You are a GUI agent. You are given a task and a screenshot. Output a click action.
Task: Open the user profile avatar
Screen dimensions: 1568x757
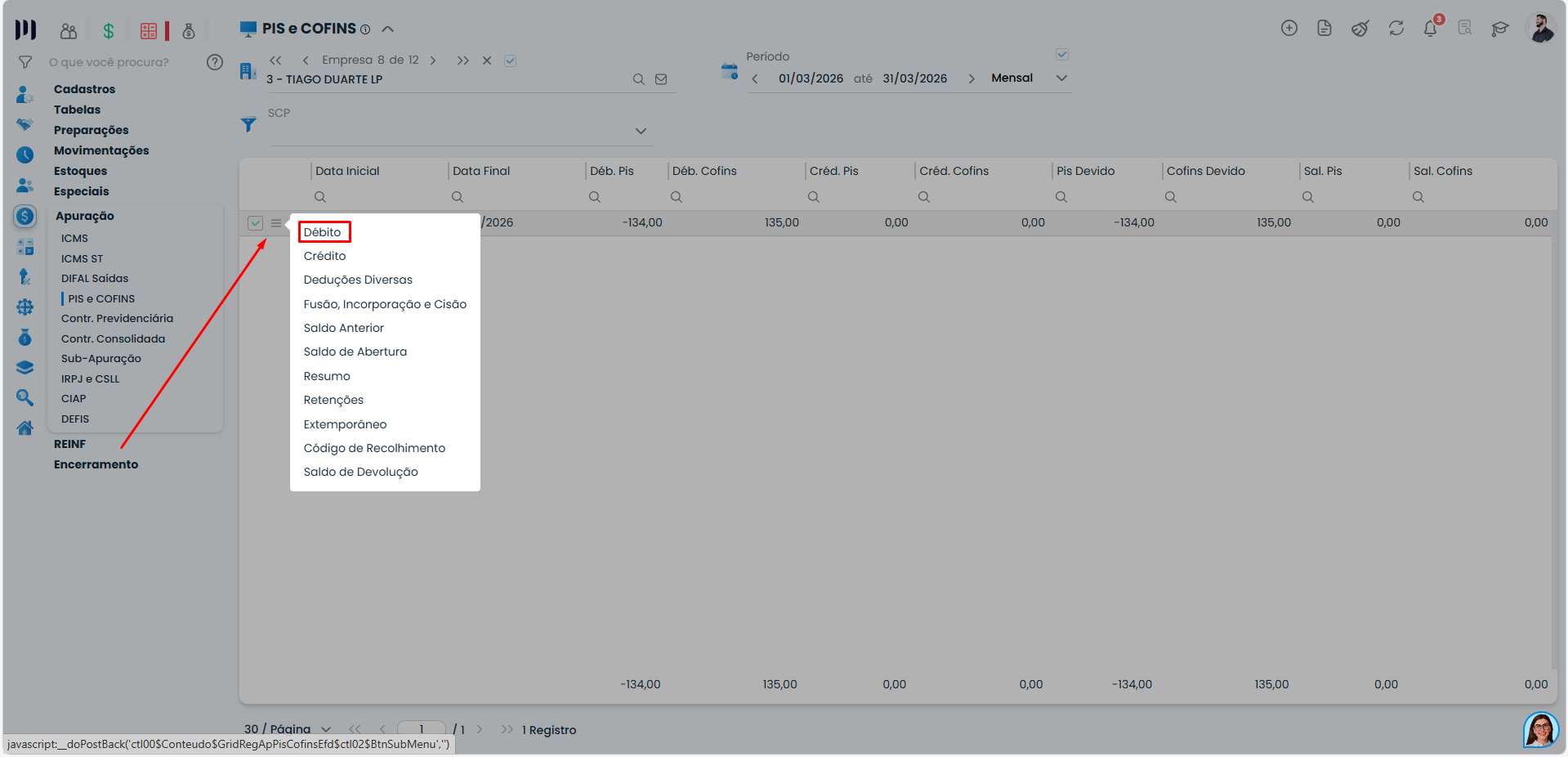pos(1541,28)
